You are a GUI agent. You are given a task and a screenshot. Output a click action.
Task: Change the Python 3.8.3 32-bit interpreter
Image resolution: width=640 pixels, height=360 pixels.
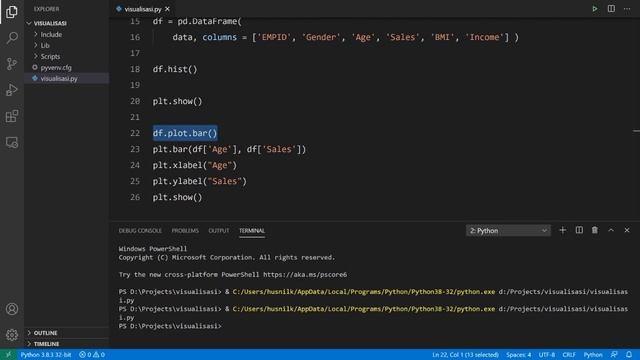tap(46, 354)
